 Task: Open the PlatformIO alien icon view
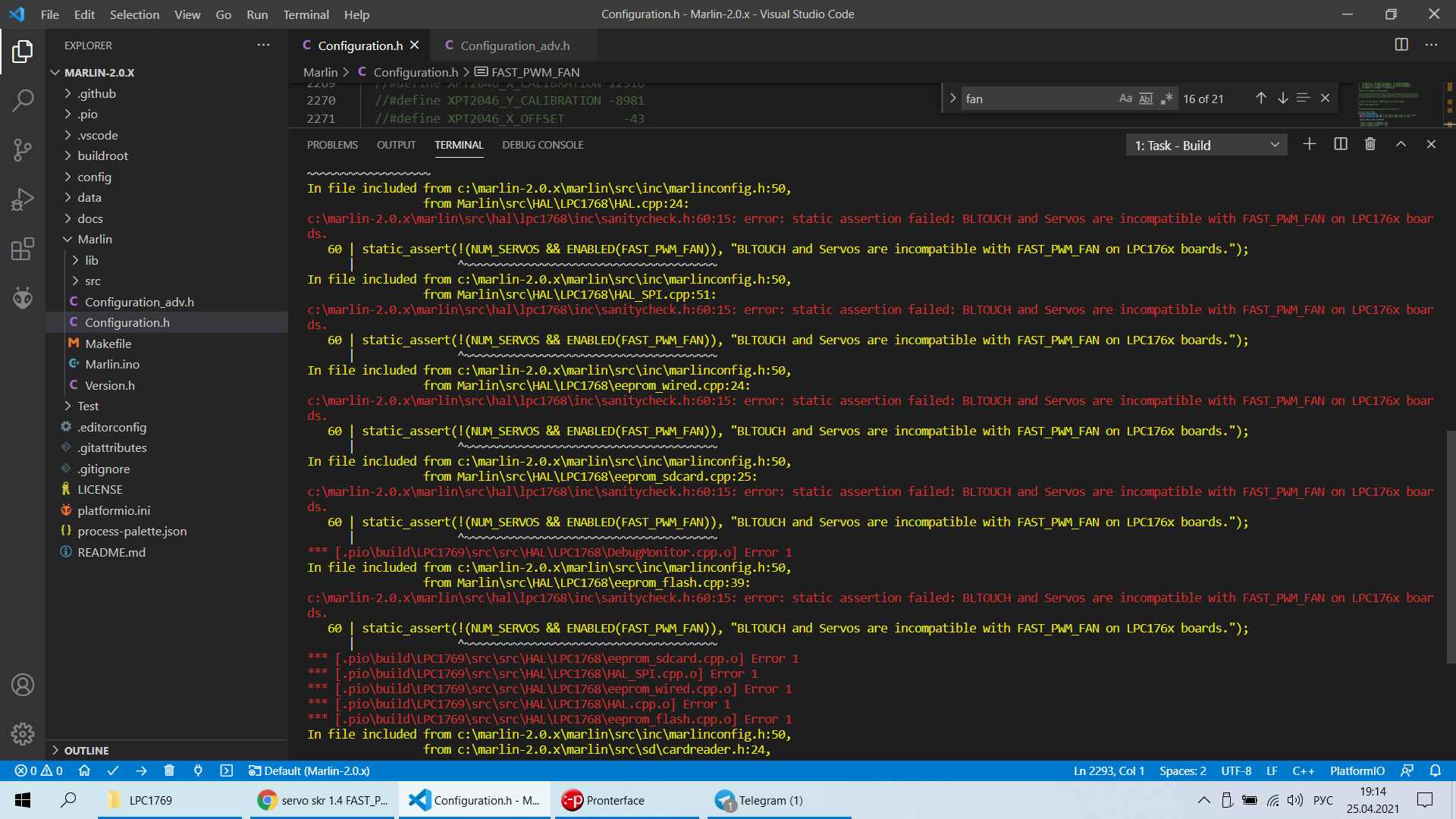pyautogui.click(x=23, y=298)
